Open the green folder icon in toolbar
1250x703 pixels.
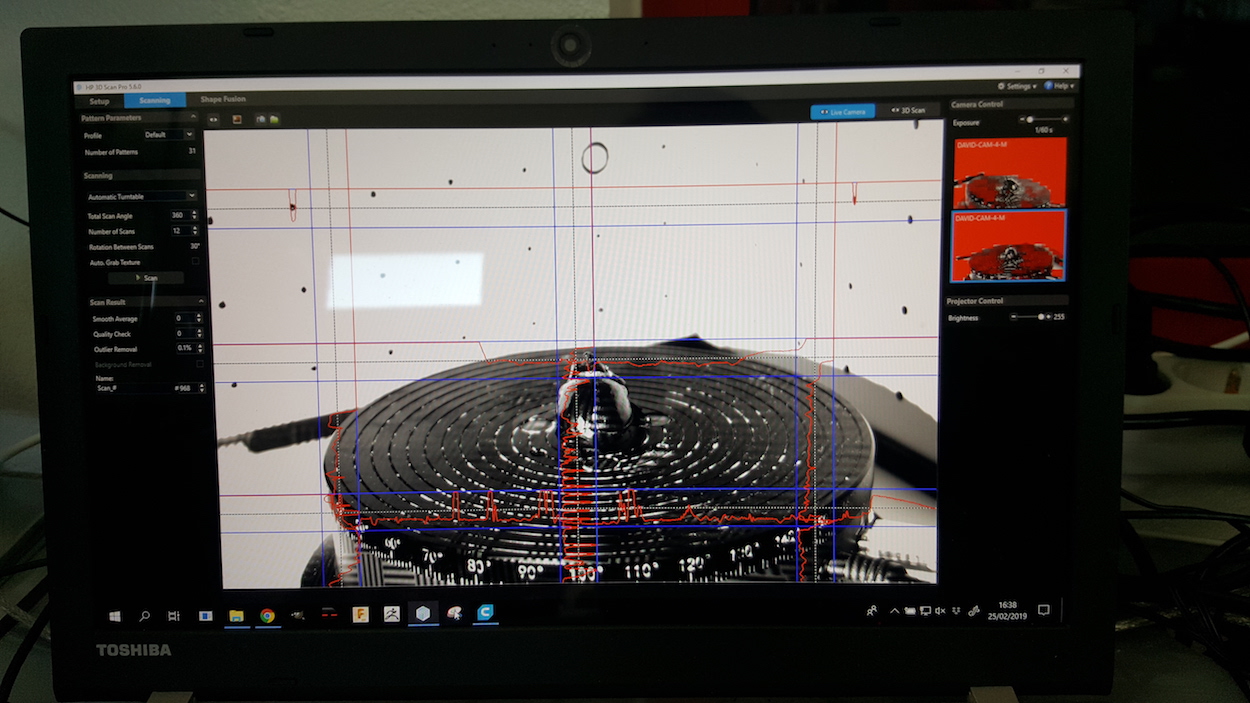(x=273, y=118)
